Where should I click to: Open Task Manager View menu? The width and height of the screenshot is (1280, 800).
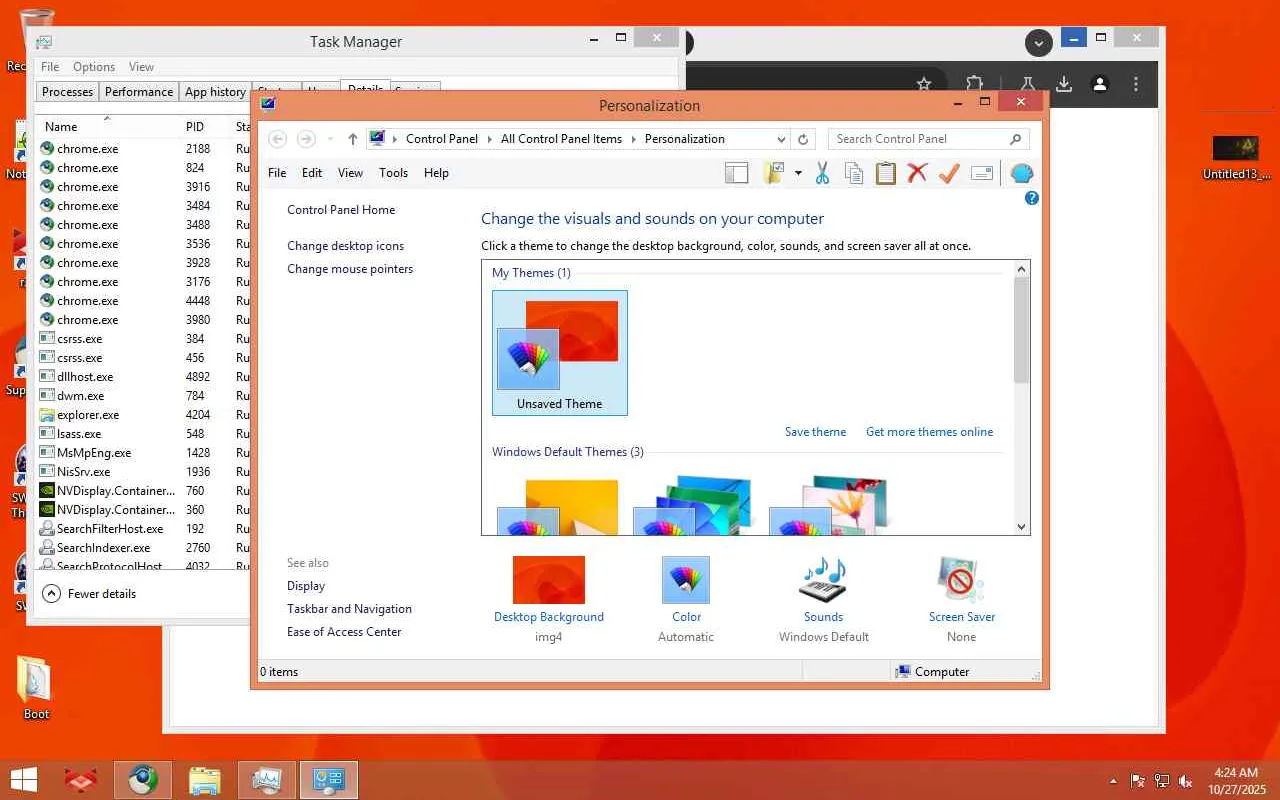(x=141, y=67)
